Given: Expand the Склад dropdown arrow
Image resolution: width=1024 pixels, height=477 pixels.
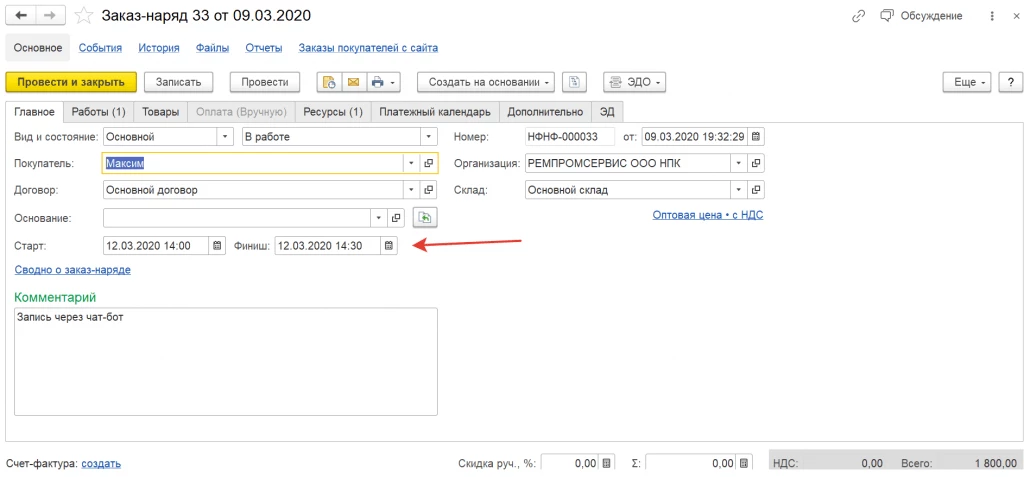Looking at the screenshot, I should pos(739,190).
